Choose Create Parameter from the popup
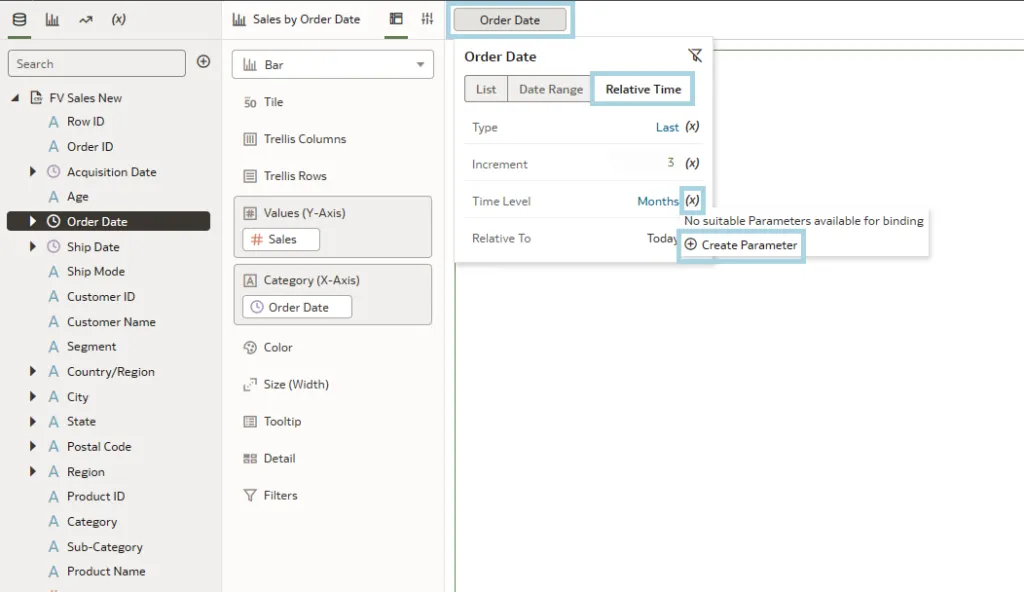The width and height of the screenshot is (1024, 592). click(x=741, y=245)
